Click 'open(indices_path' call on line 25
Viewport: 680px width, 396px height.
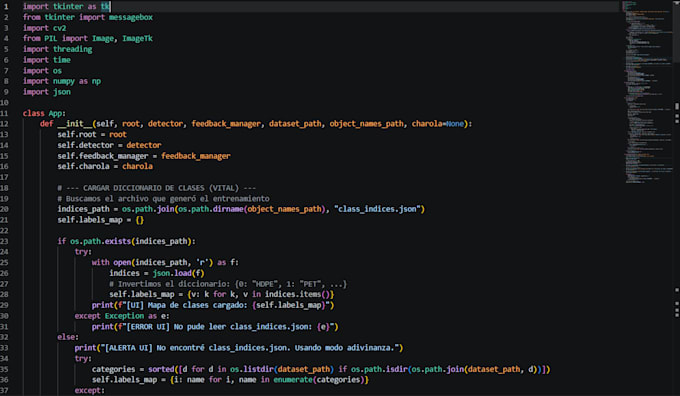coord(150,262)
